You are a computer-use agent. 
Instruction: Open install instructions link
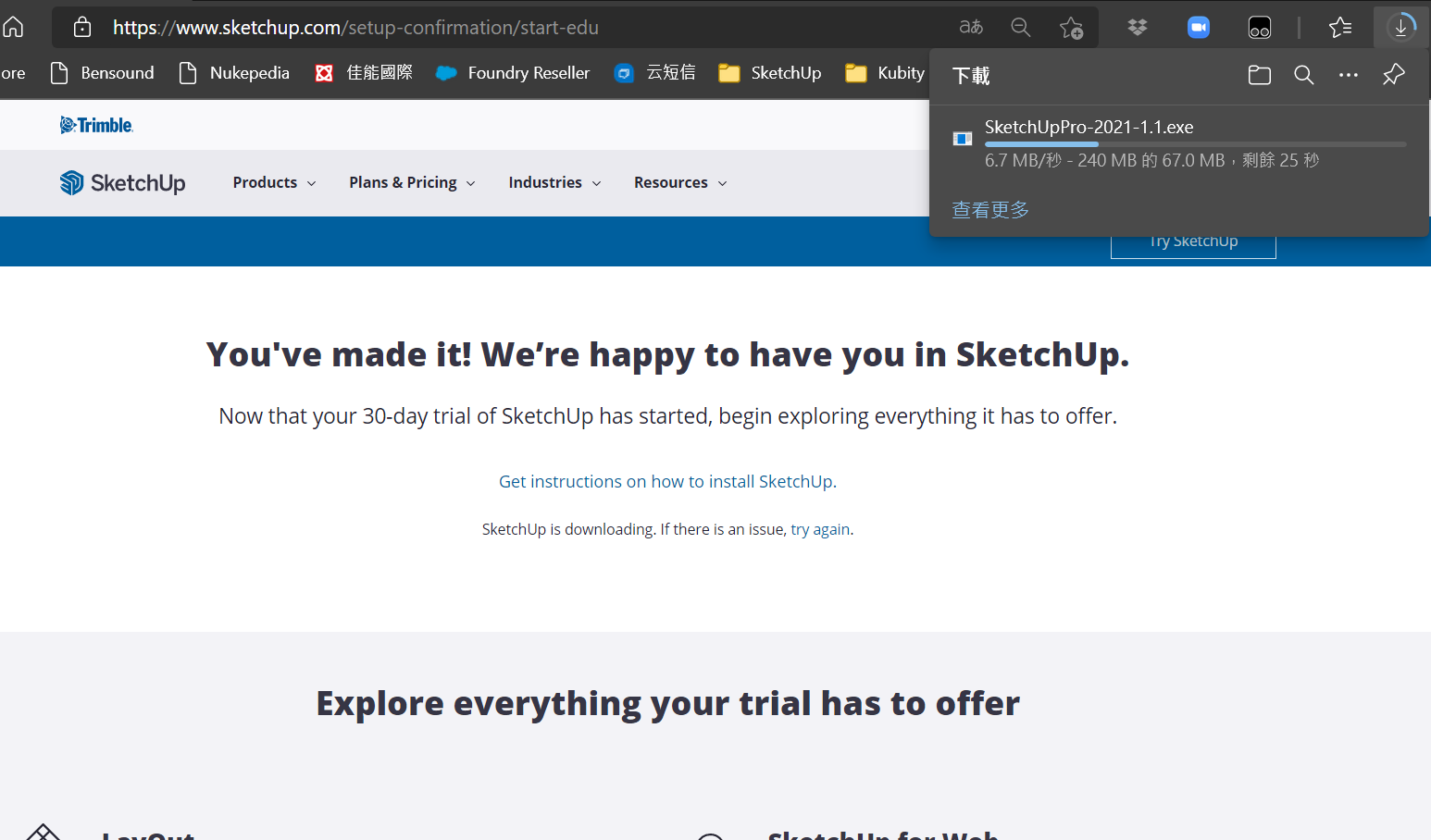pyautogui.click(x=667, y=482)
